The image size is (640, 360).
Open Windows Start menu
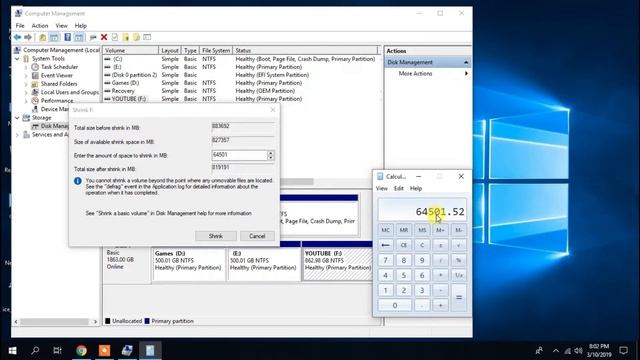coord(12,351)
